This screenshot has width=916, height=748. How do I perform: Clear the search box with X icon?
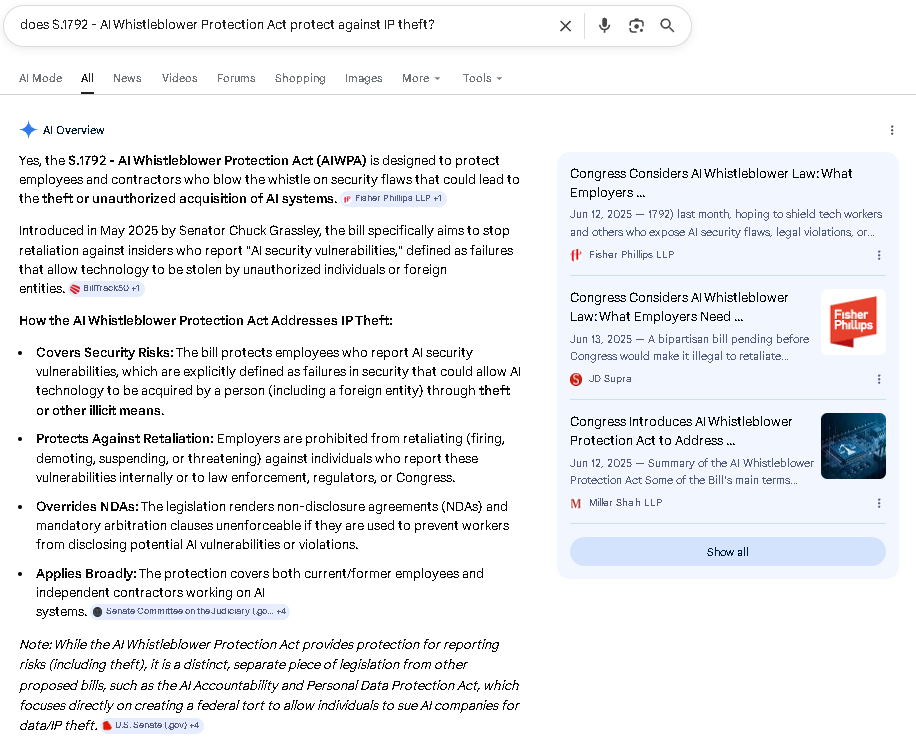565,26
